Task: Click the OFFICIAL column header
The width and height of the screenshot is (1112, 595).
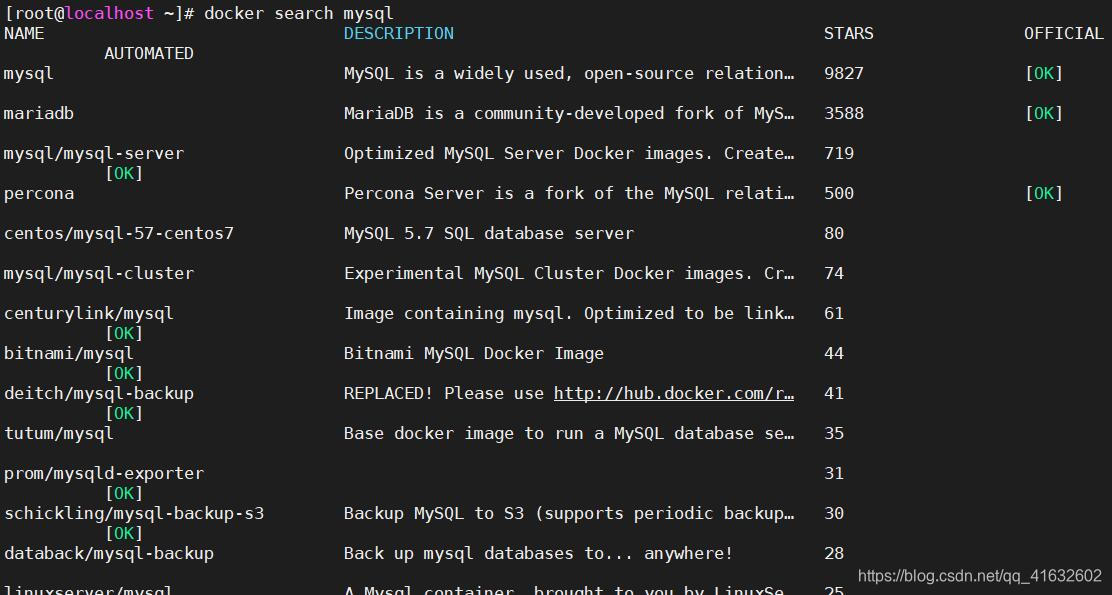Action: tap(1064, 33)
